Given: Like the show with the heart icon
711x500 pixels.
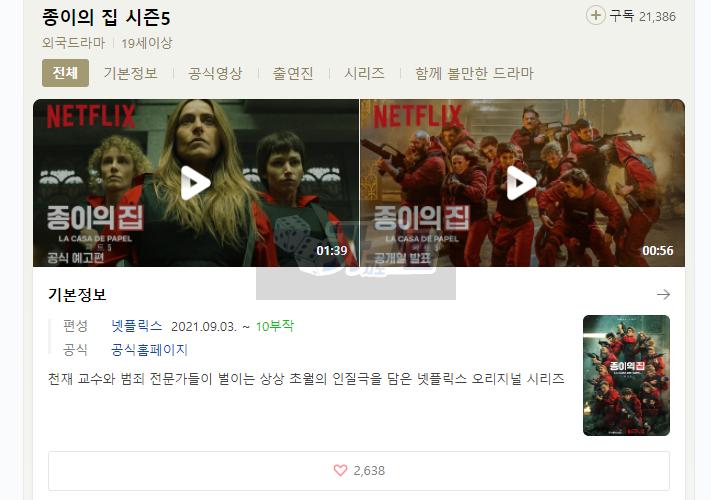Looking at the screenshot, I should tap(340, 470).
